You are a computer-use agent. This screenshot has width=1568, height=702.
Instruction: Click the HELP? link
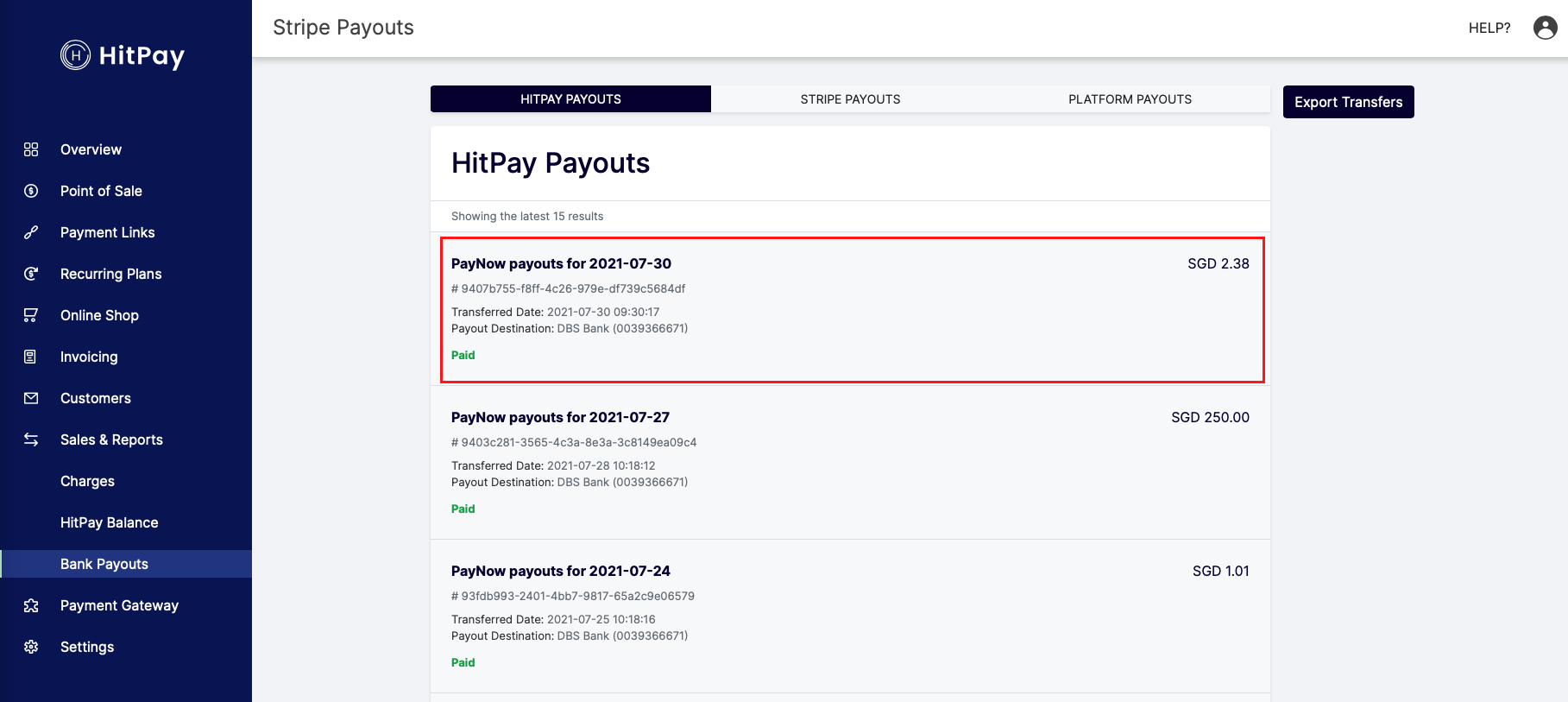1489,28
